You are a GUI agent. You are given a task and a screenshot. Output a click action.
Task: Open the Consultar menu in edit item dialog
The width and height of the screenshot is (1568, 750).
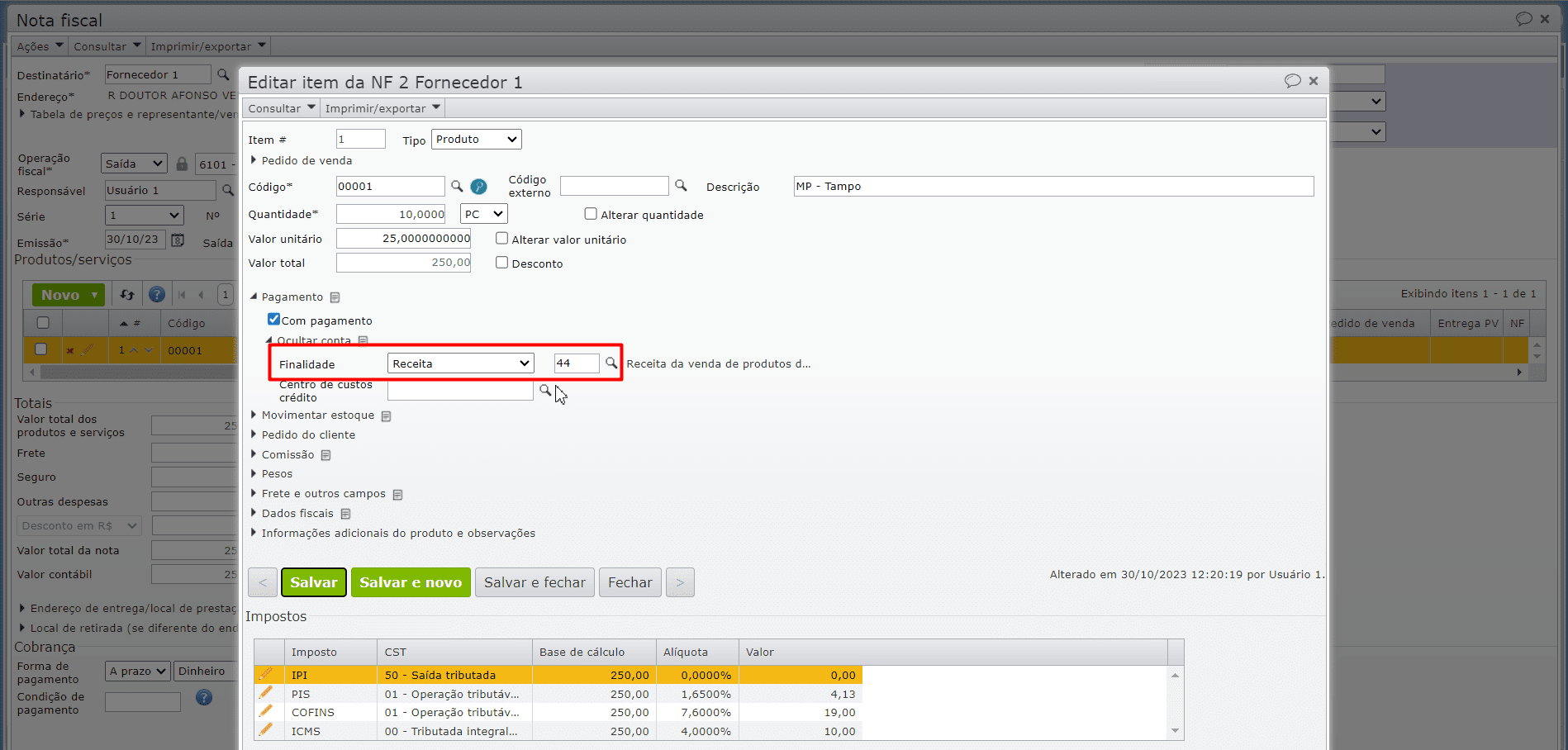pos(282,108)
